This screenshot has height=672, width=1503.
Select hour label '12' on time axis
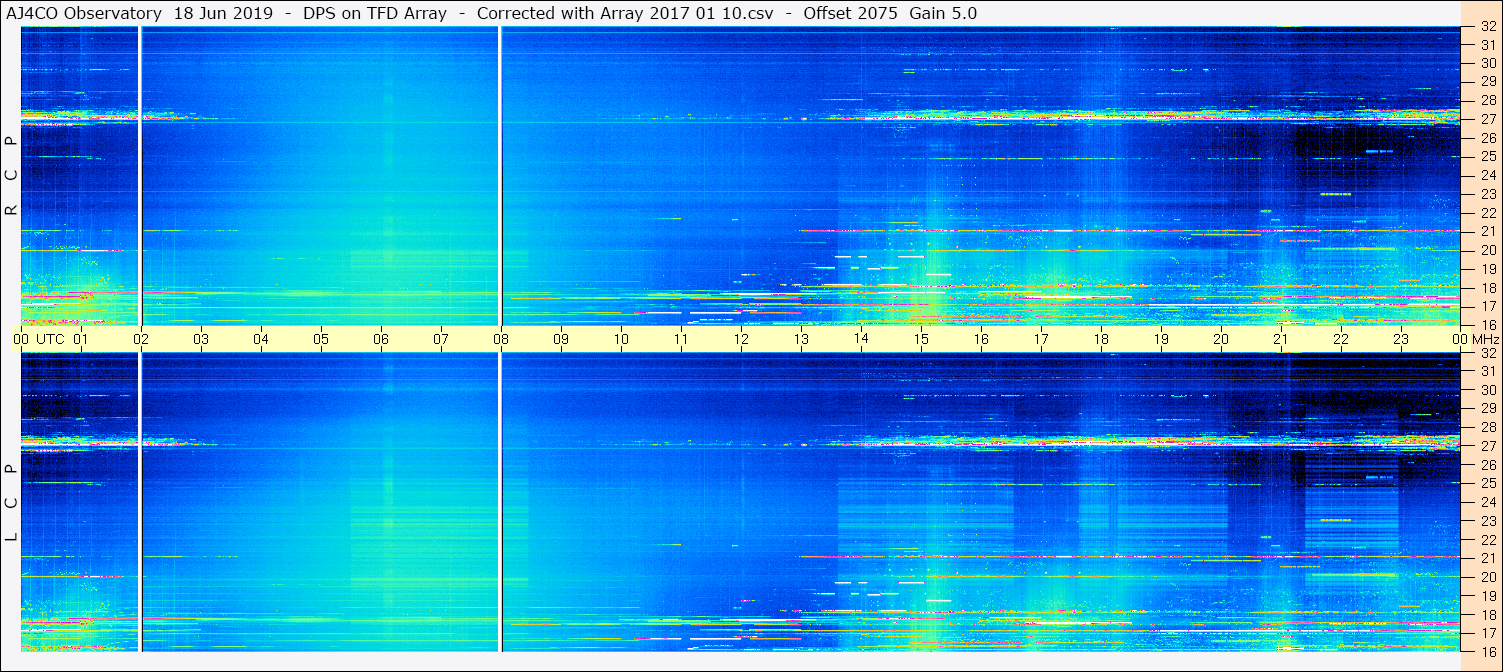[x=741, y=339]
